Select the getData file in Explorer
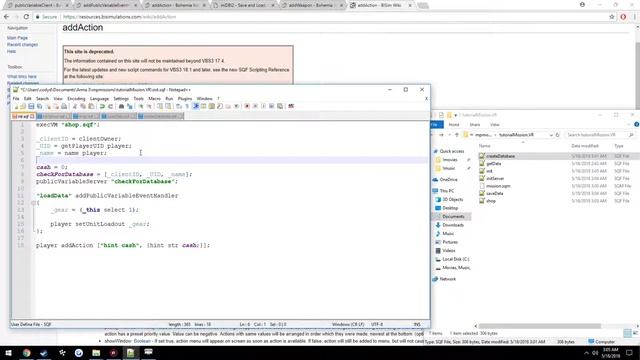The width and height of the screenshot is (640, 360). point(493,164)
